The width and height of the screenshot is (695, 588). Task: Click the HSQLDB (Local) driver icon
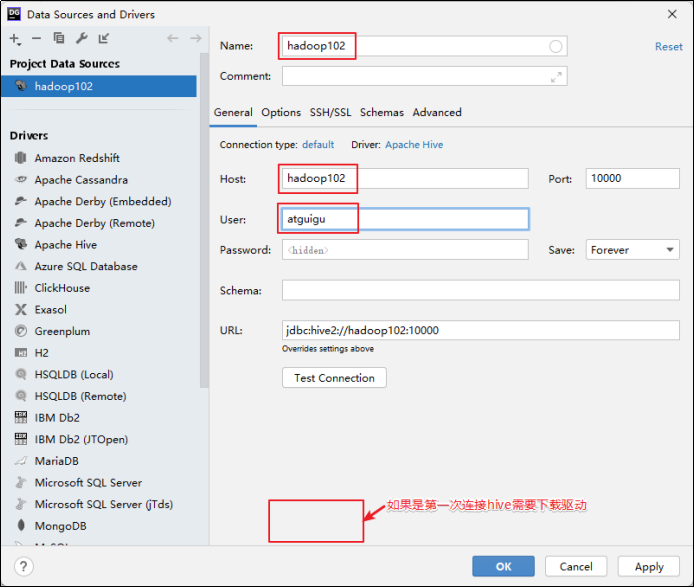tap(20, 374)
